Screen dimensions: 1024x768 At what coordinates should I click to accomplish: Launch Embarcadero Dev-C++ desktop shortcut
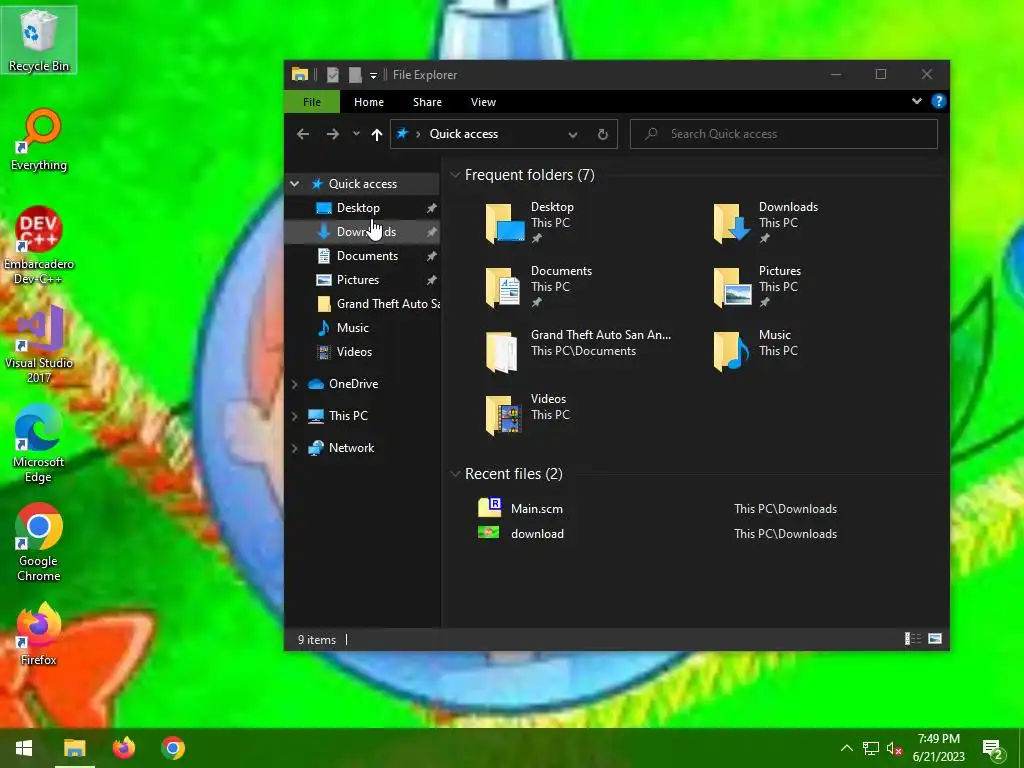39,246
